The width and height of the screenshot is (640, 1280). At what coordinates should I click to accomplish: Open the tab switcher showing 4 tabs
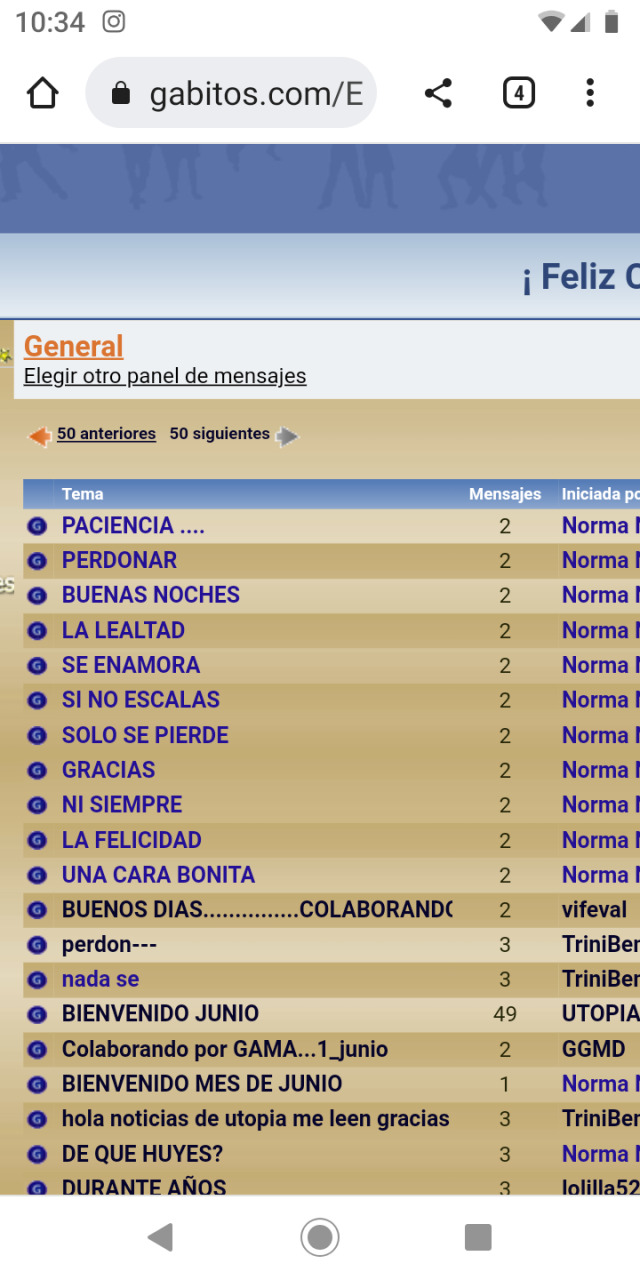pos(518,94)
